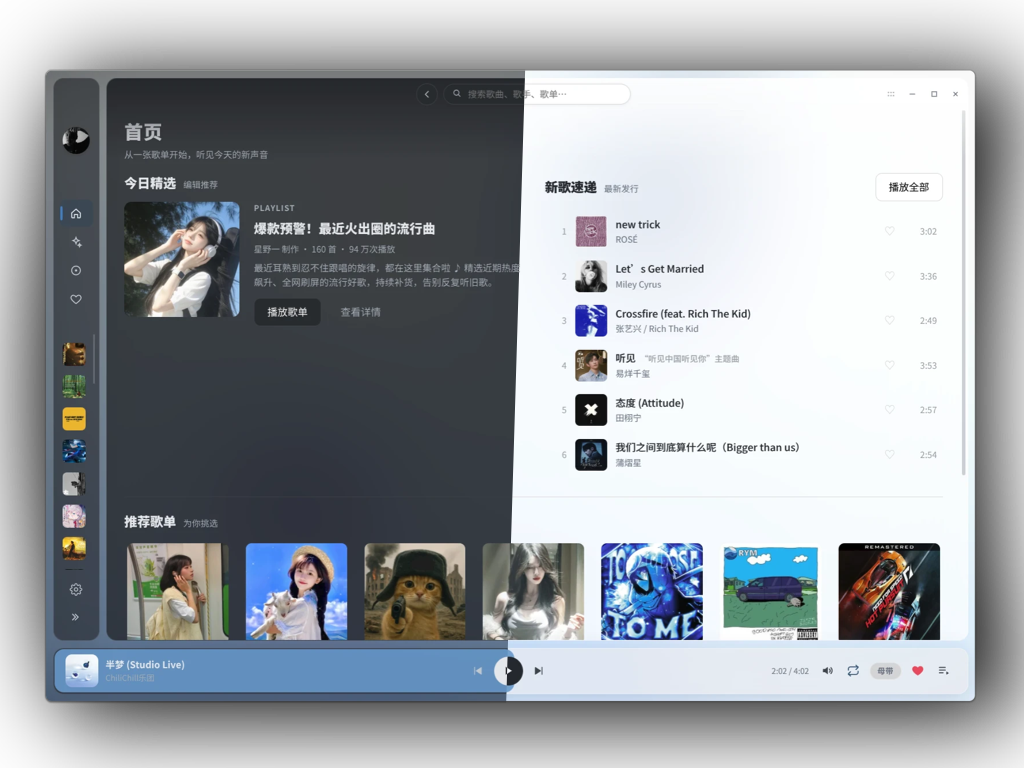Screen dimensions: 1024x768
Task: Click the 态度 album cover with X
Action: tap(591, 410)
